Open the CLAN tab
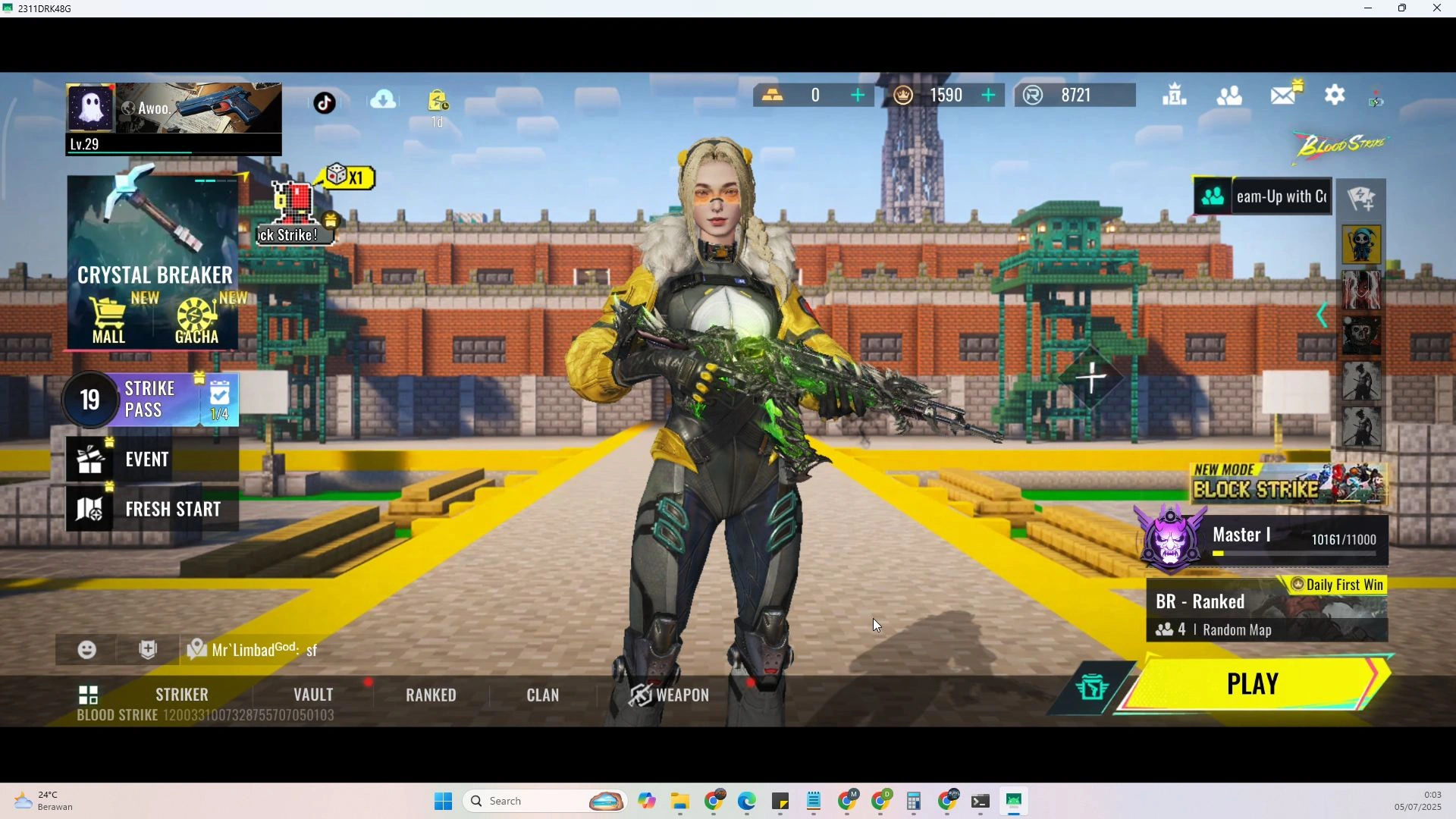Screen dimensions: 1456x819 [543, 695]
